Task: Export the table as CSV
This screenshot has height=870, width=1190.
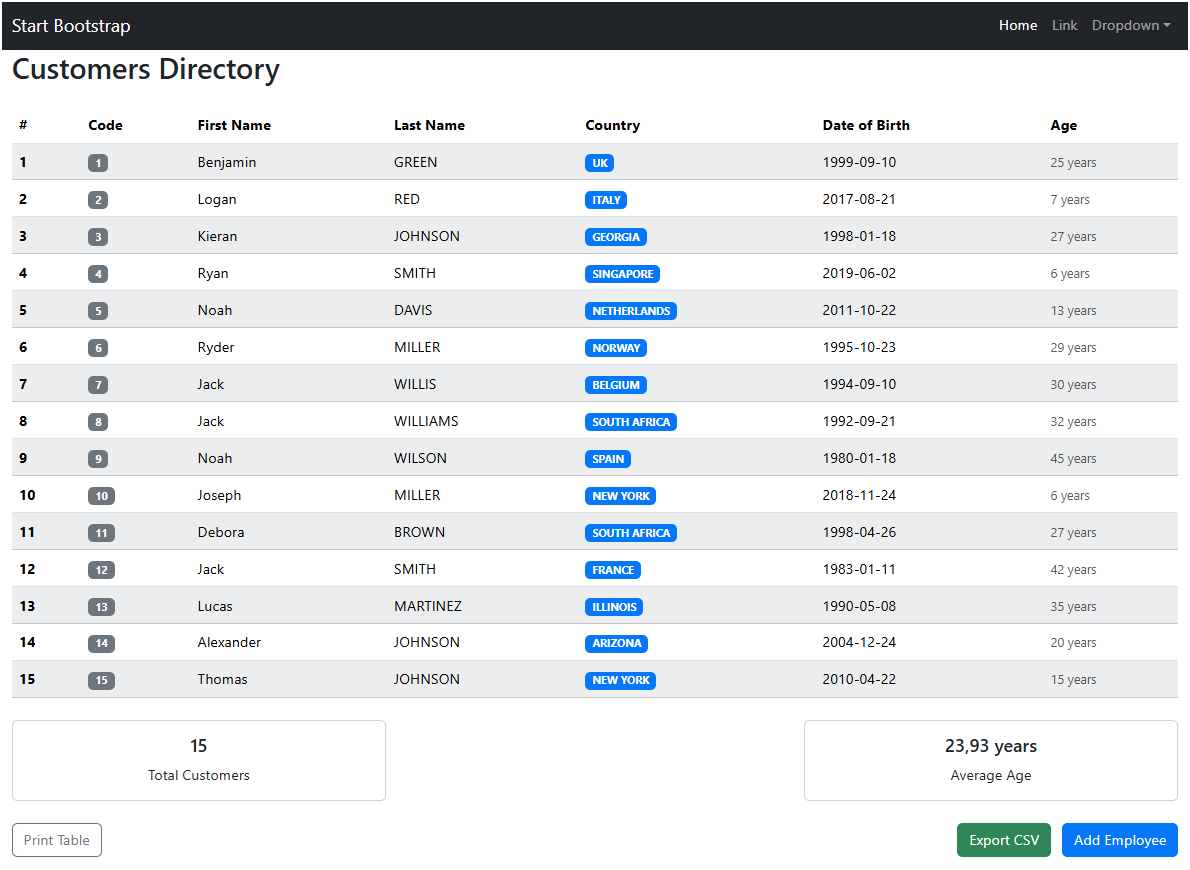Action: click(1003, 840)
